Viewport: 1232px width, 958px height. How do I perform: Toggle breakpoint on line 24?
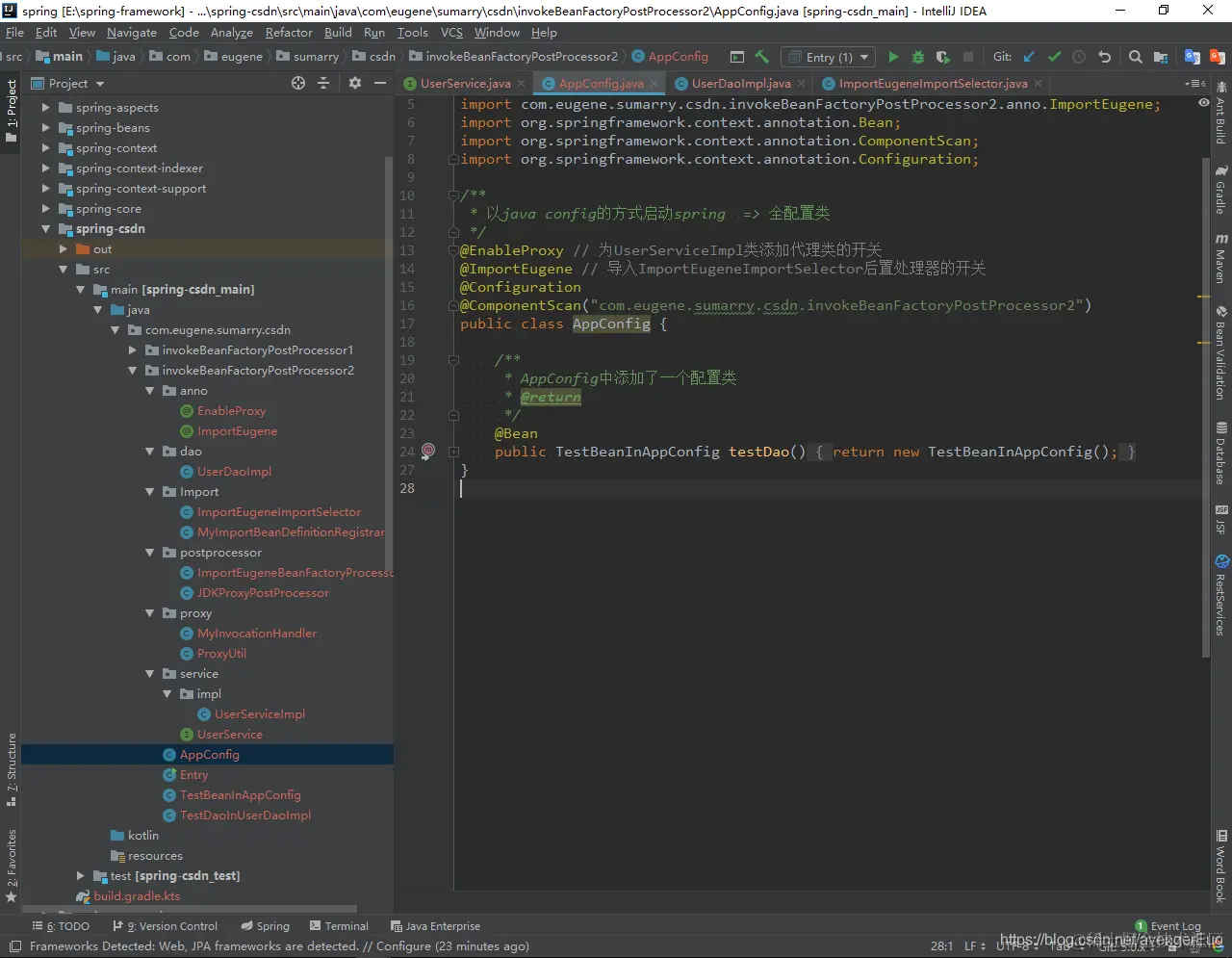pyautogui.click(x=428, y=451)
